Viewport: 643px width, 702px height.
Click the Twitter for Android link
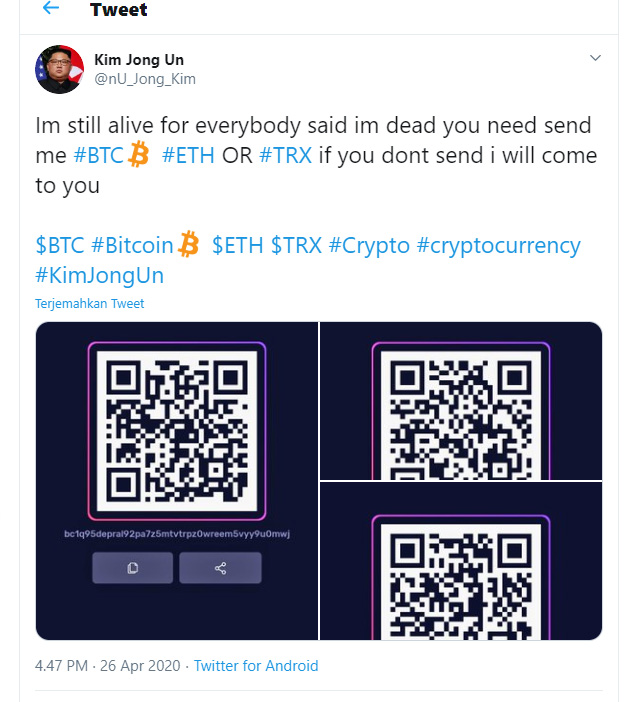[x=256, y=666]
